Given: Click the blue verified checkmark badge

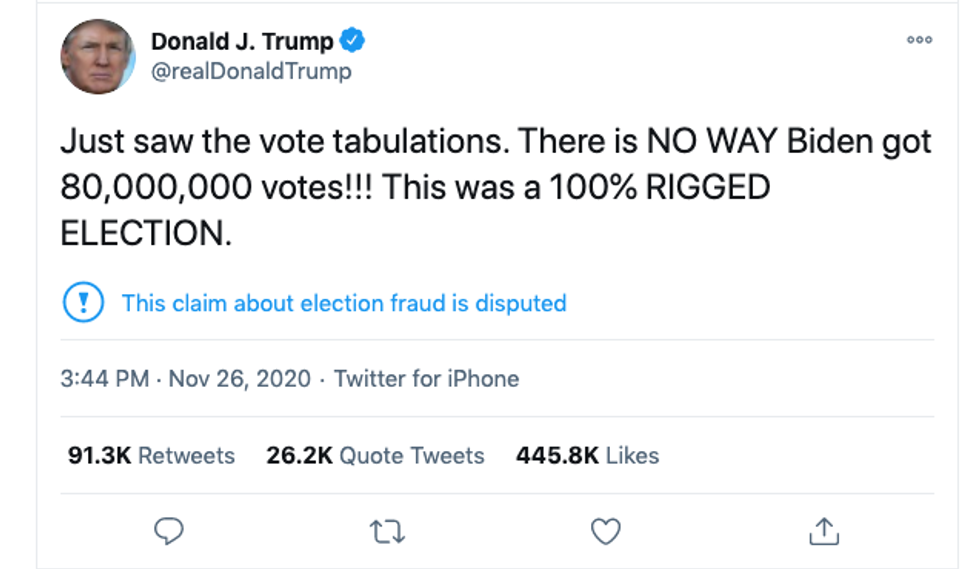Looking at the screenshot, I should (x=353, y=41).
